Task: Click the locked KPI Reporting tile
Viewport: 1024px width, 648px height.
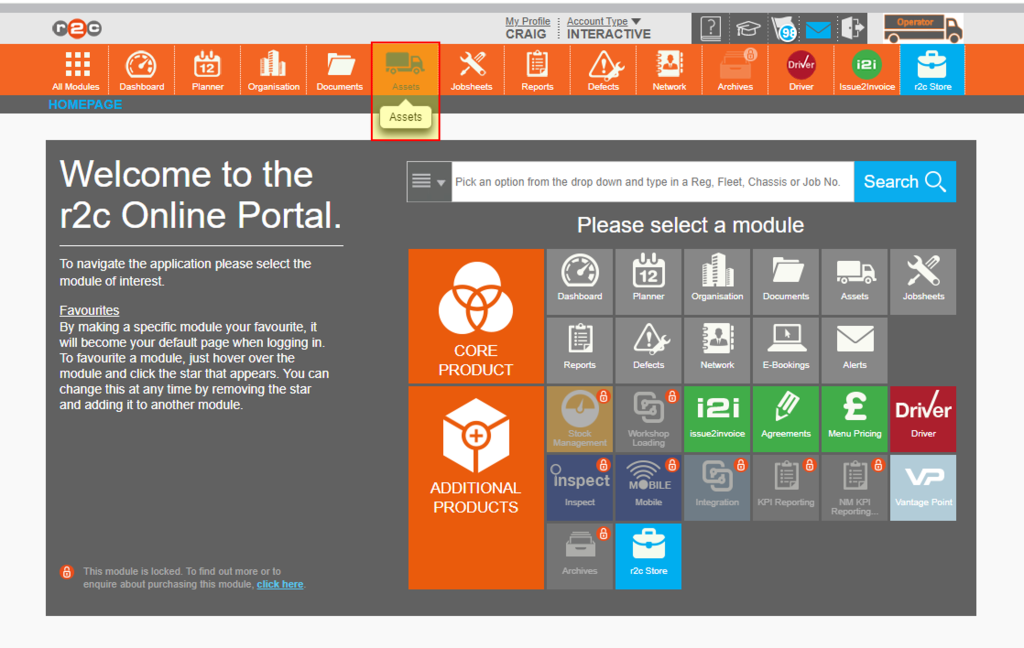Action: coord(786,487)
